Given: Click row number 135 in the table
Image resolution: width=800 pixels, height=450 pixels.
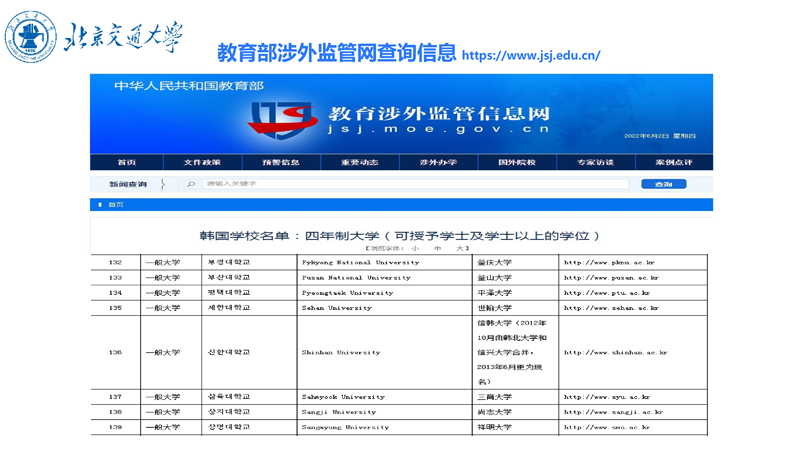Looking at the screenshot, I should (115, 308).
